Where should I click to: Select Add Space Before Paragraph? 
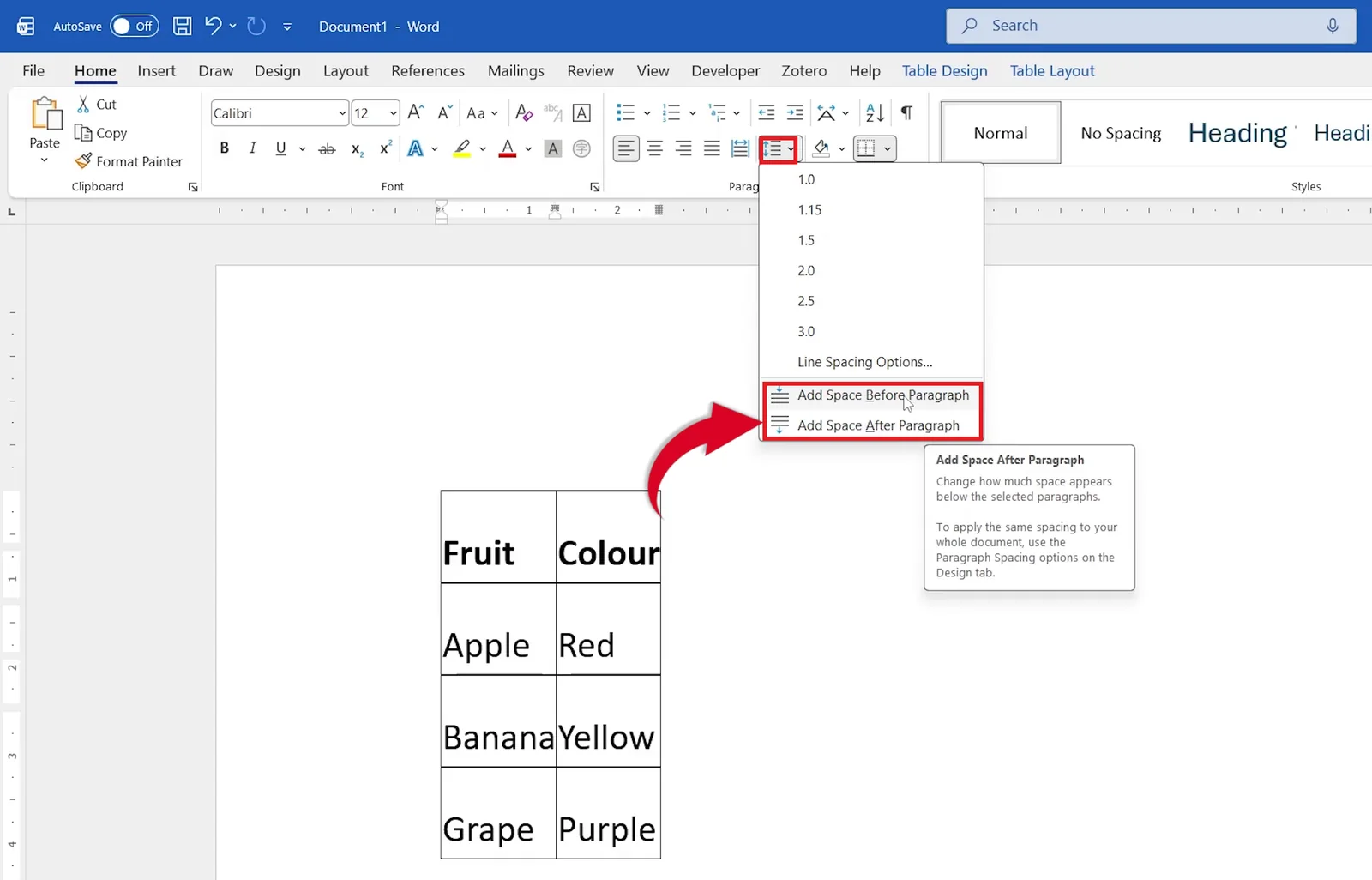click(x=871, y=395)
